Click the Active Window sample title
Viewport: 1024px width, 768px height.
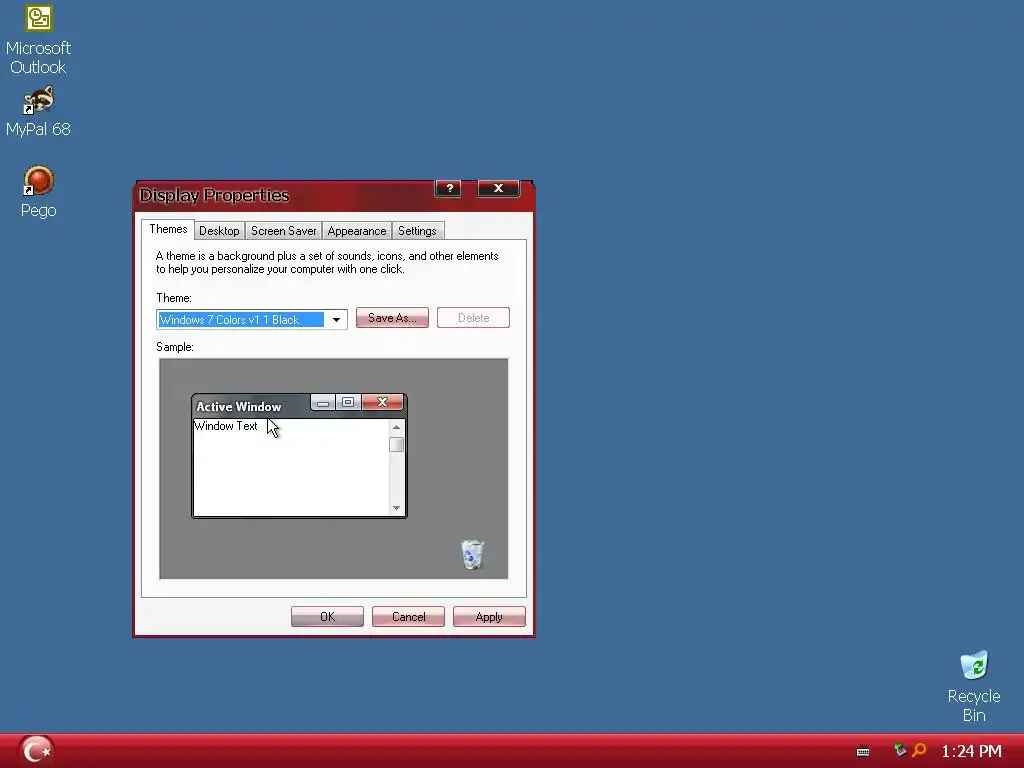238,407
